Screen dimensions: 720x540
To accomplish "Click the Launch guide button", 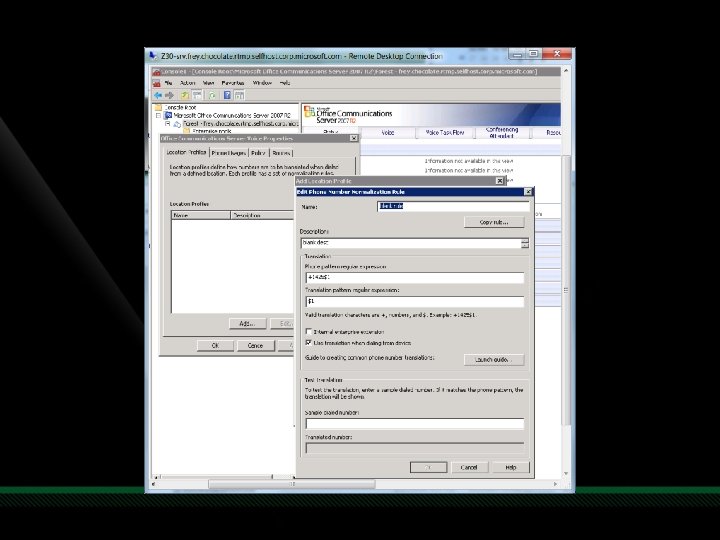I will tap(494, 360).
